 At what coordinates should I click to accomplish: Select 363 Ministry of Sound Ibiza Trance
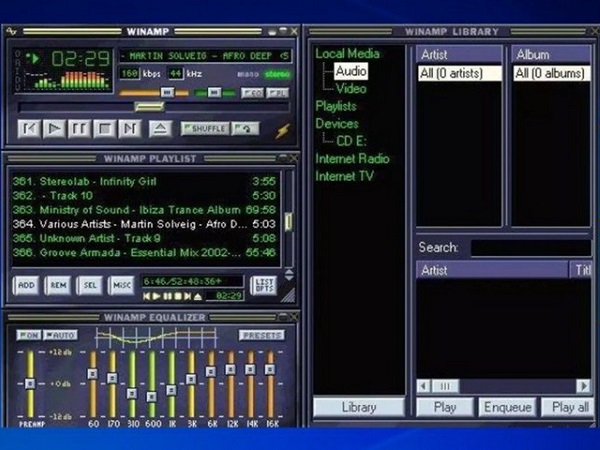(x=144, y=210)
